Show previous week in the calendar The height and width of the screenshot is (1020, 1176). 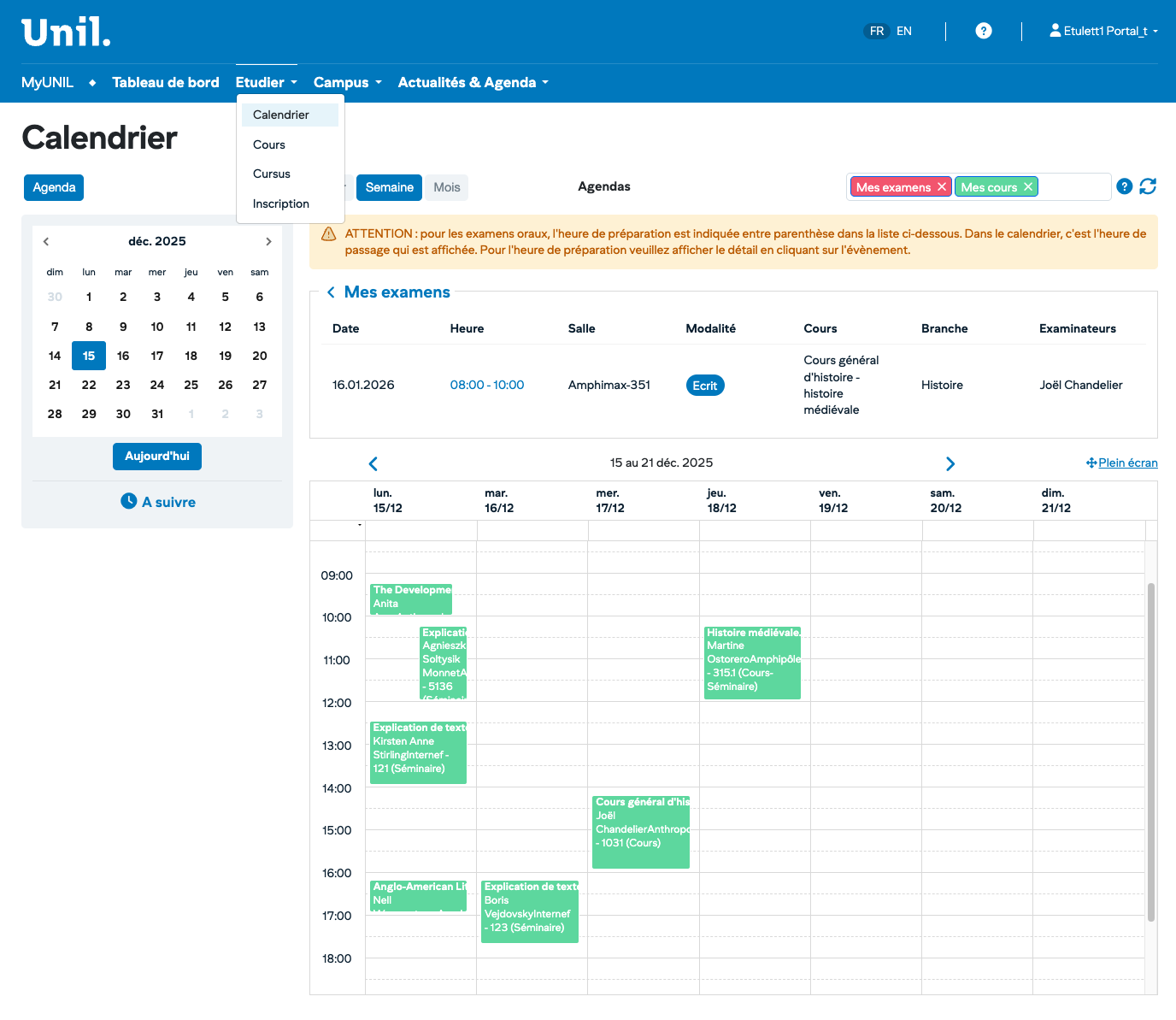click(x=373, y=463)
